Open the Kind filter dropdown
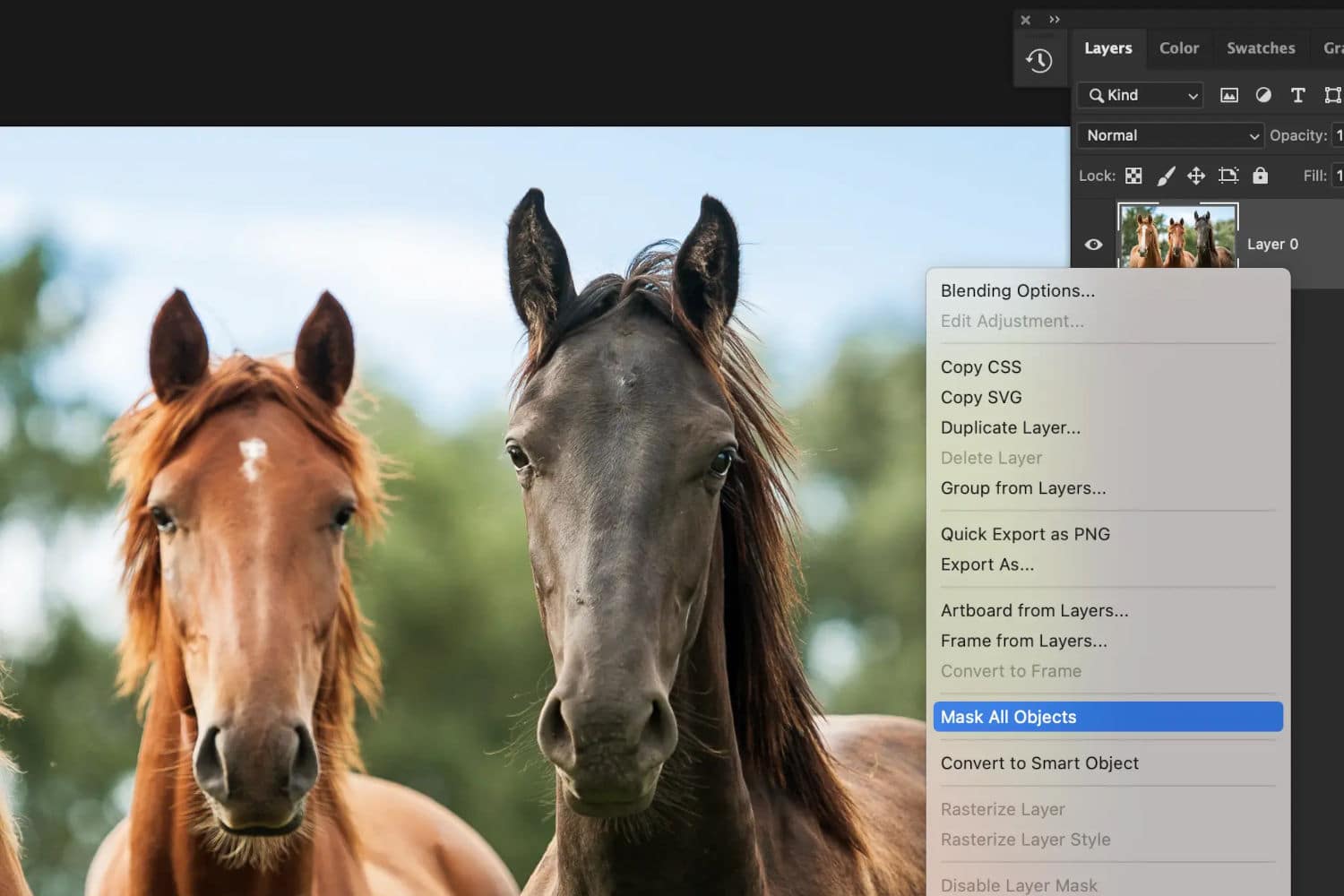The width and height of the screenshot is (1344, 896). point(1140,95)
